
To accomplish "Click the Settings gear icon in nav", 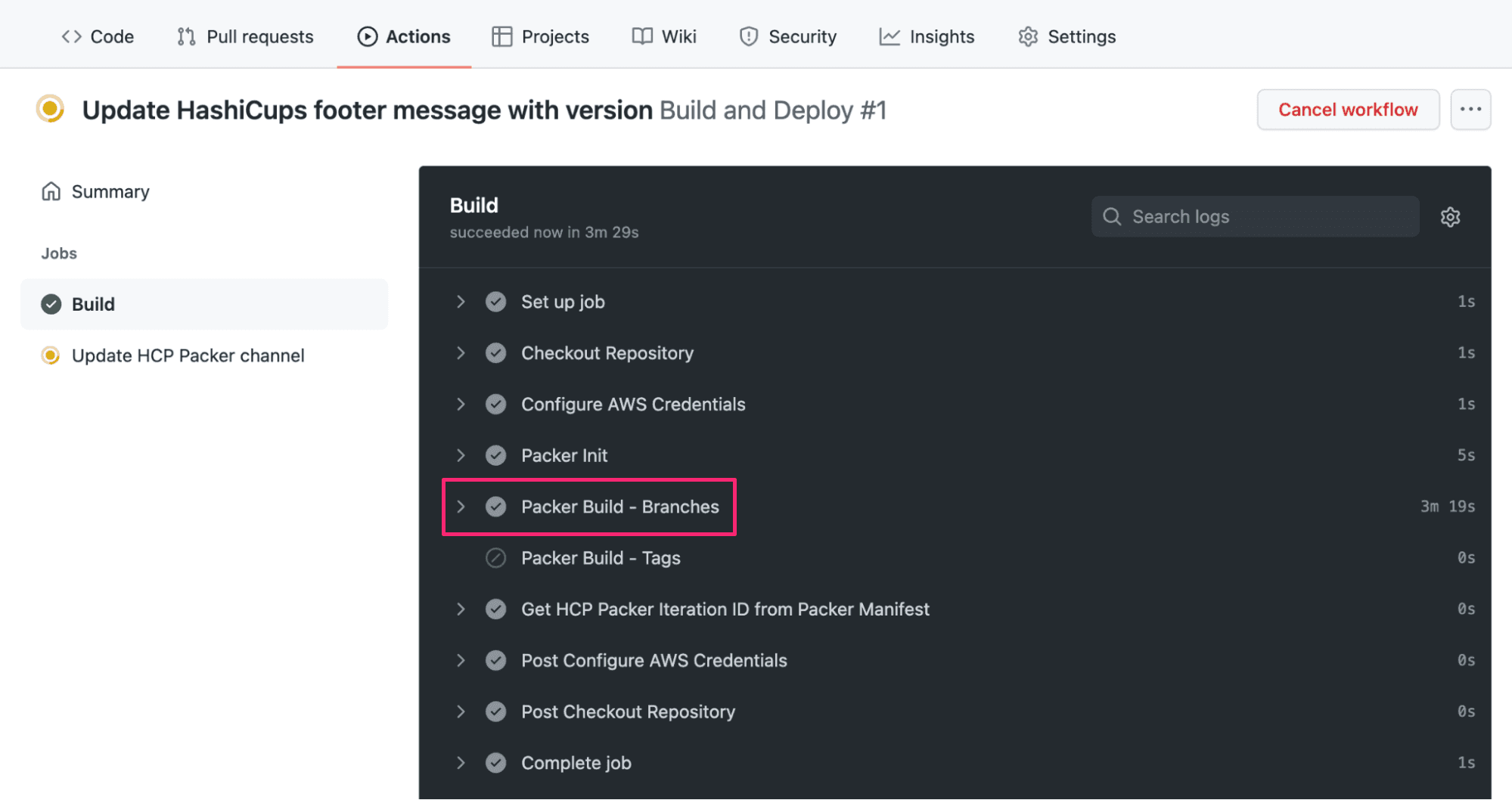I will point(1028,36).
